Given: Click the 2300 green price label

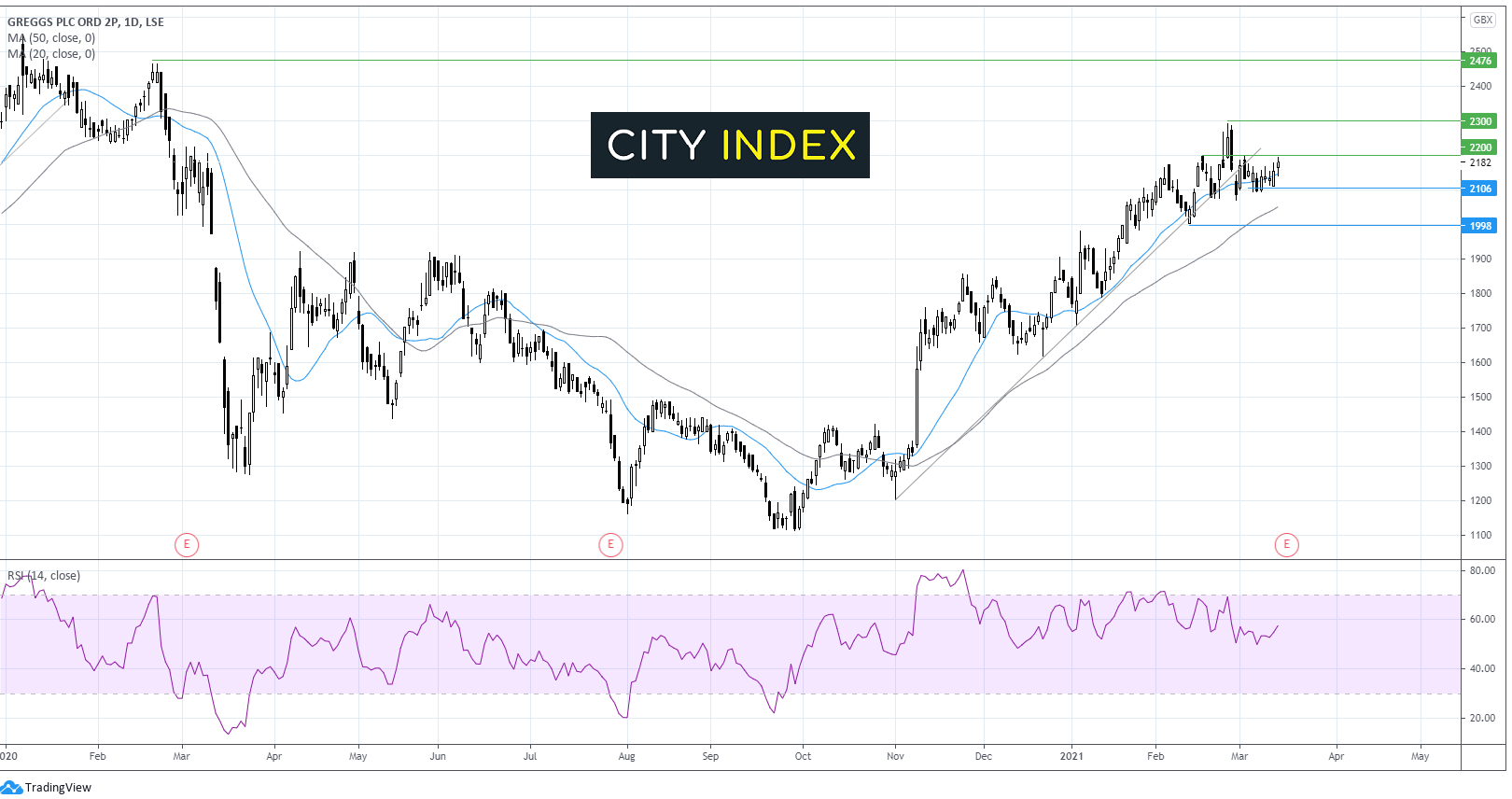Looking at the screenshot, I should point(1479,121).
